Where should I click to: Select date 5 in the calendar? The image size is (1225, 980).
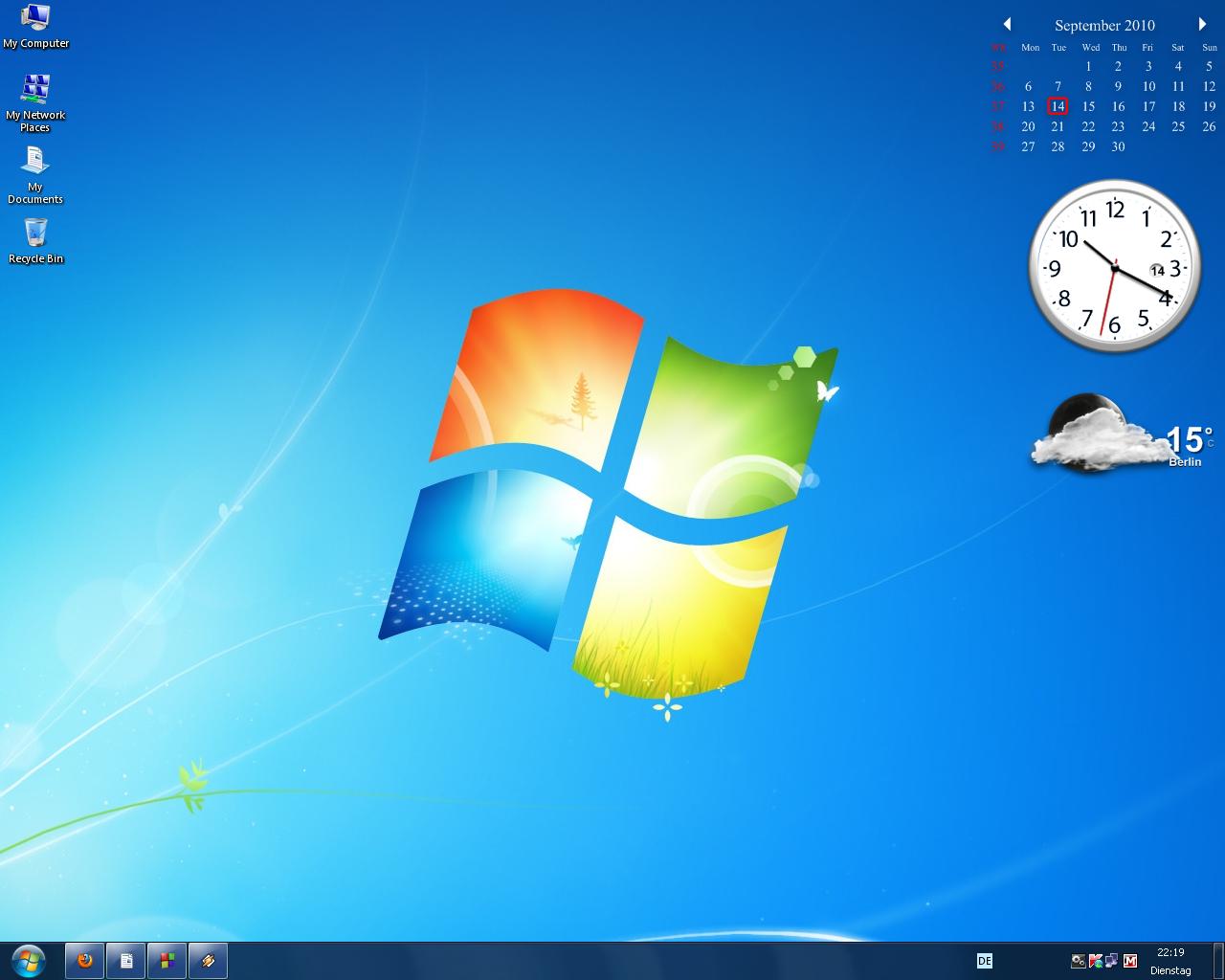(x=1209, y=66)
